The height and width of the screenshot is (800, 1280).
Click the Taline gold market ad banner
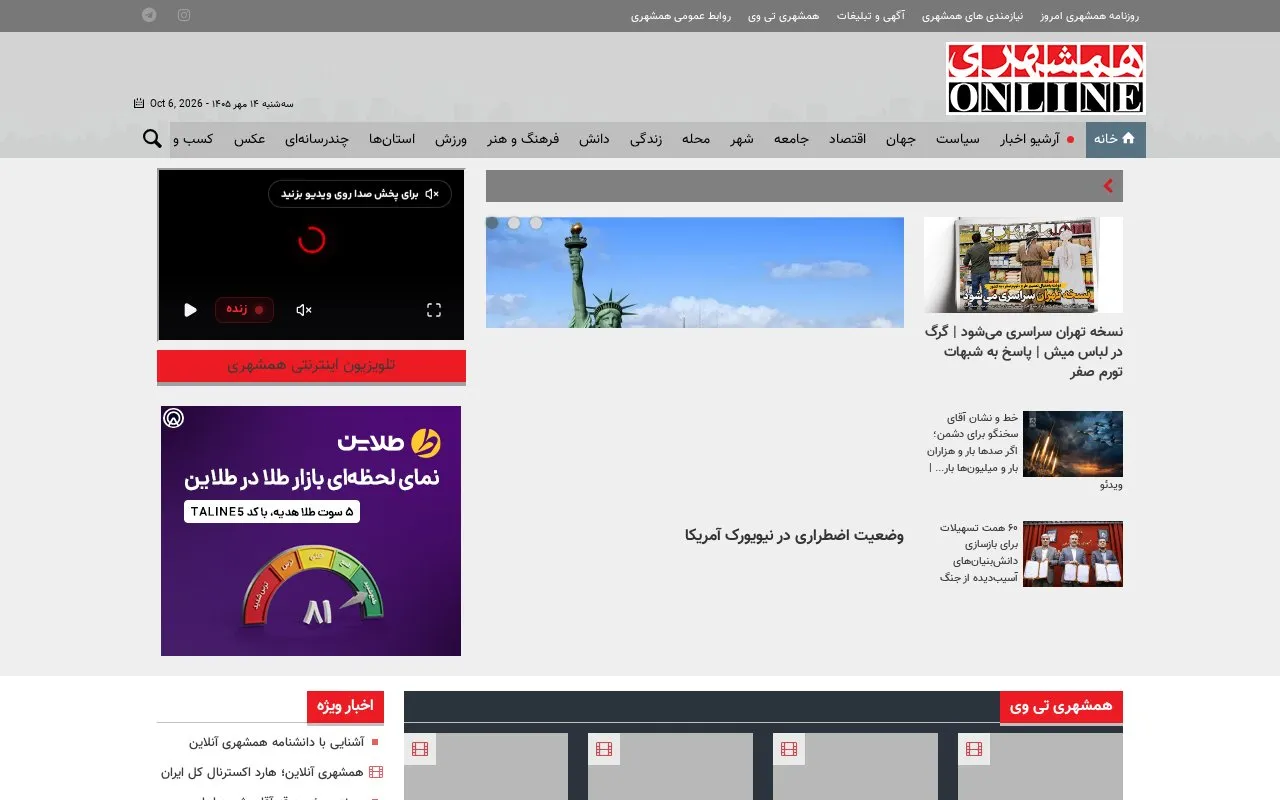[311, 531]
